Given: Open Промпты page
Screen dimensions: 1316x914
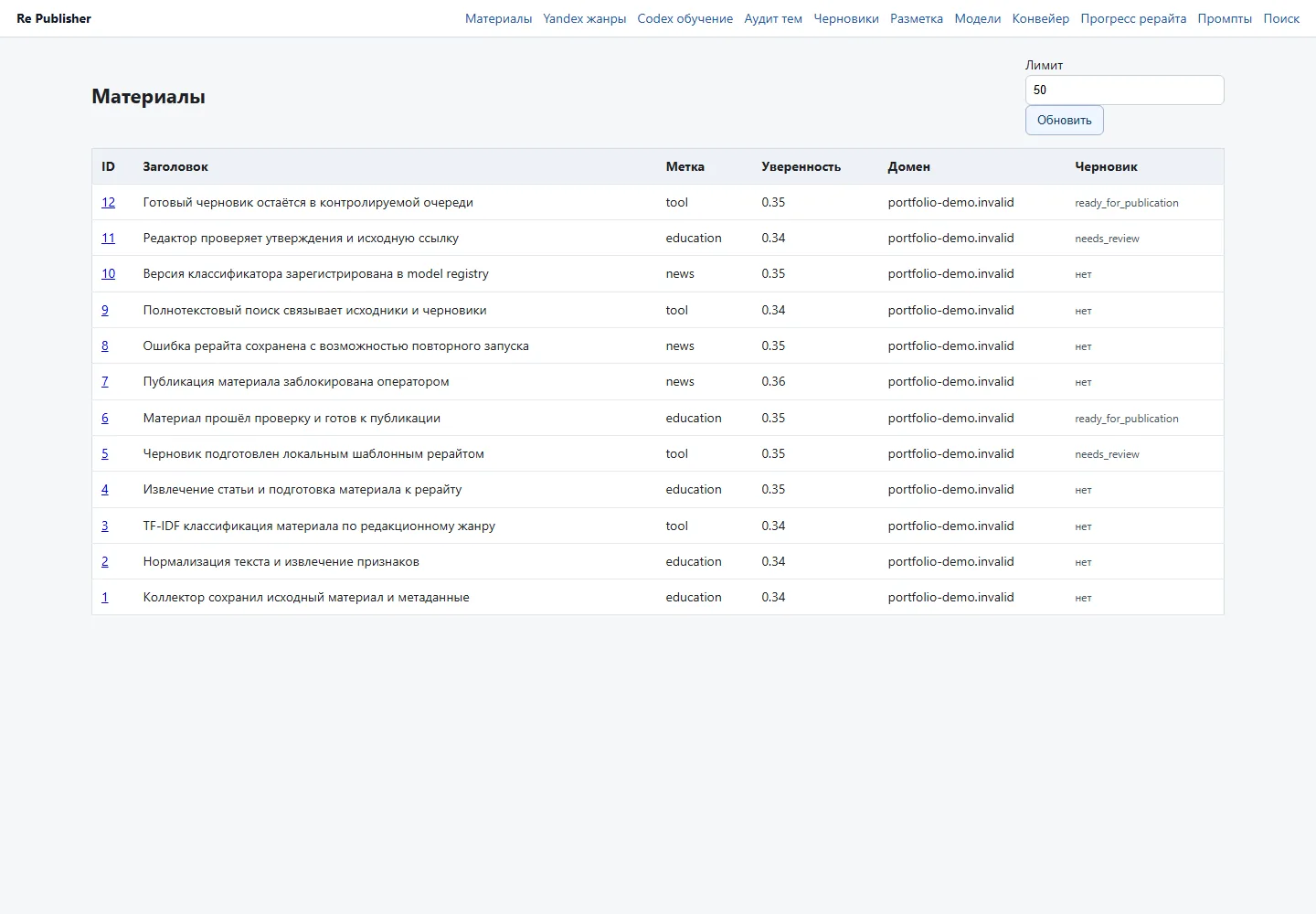Looking at the screenshot, I should (1225, 18).
